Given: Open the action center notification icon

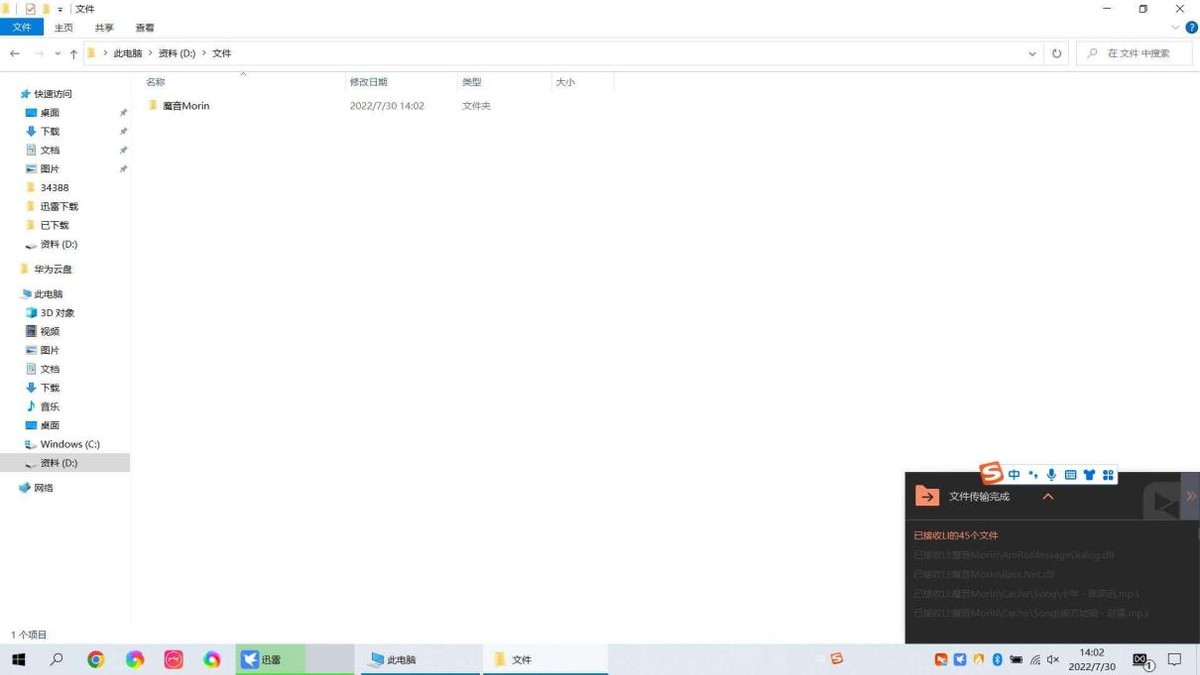Looking at the screenshot, I should click(x=1175, y=659).
